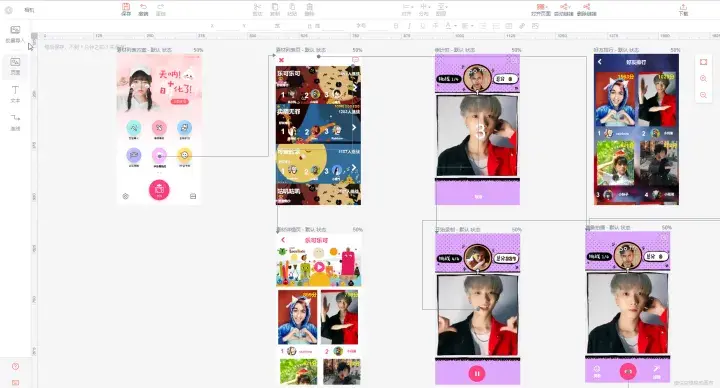Toggle Bold text formatting

coord(396,26)
